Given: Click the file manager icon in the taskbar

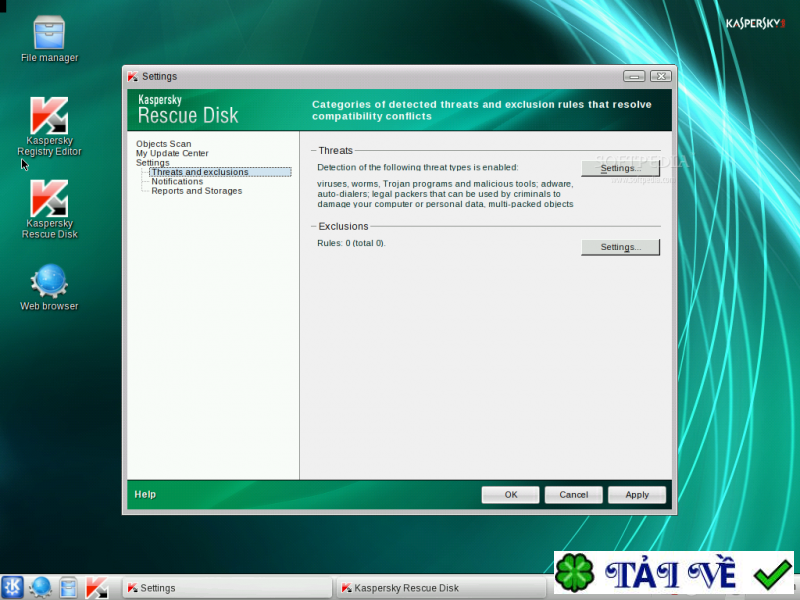Looking at the screenshot, I should click(x=67, y=587).
